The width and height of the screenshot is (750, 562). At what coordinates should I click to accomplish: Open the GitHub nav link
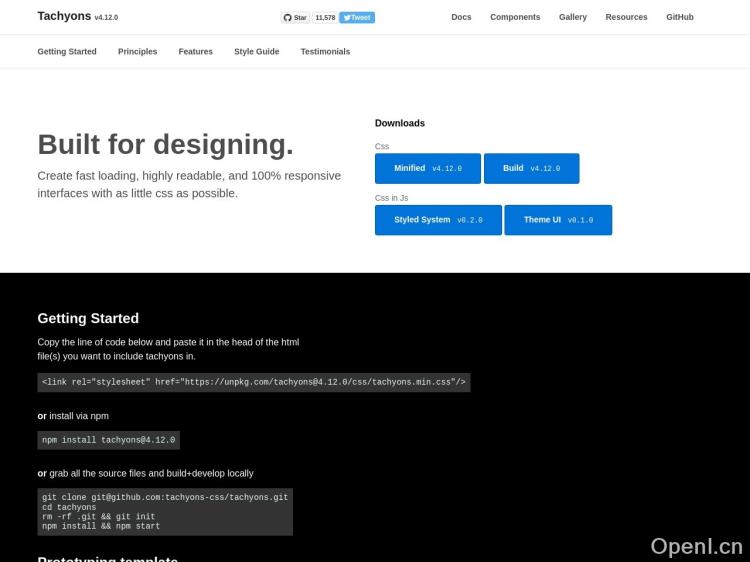click(680, 17)
